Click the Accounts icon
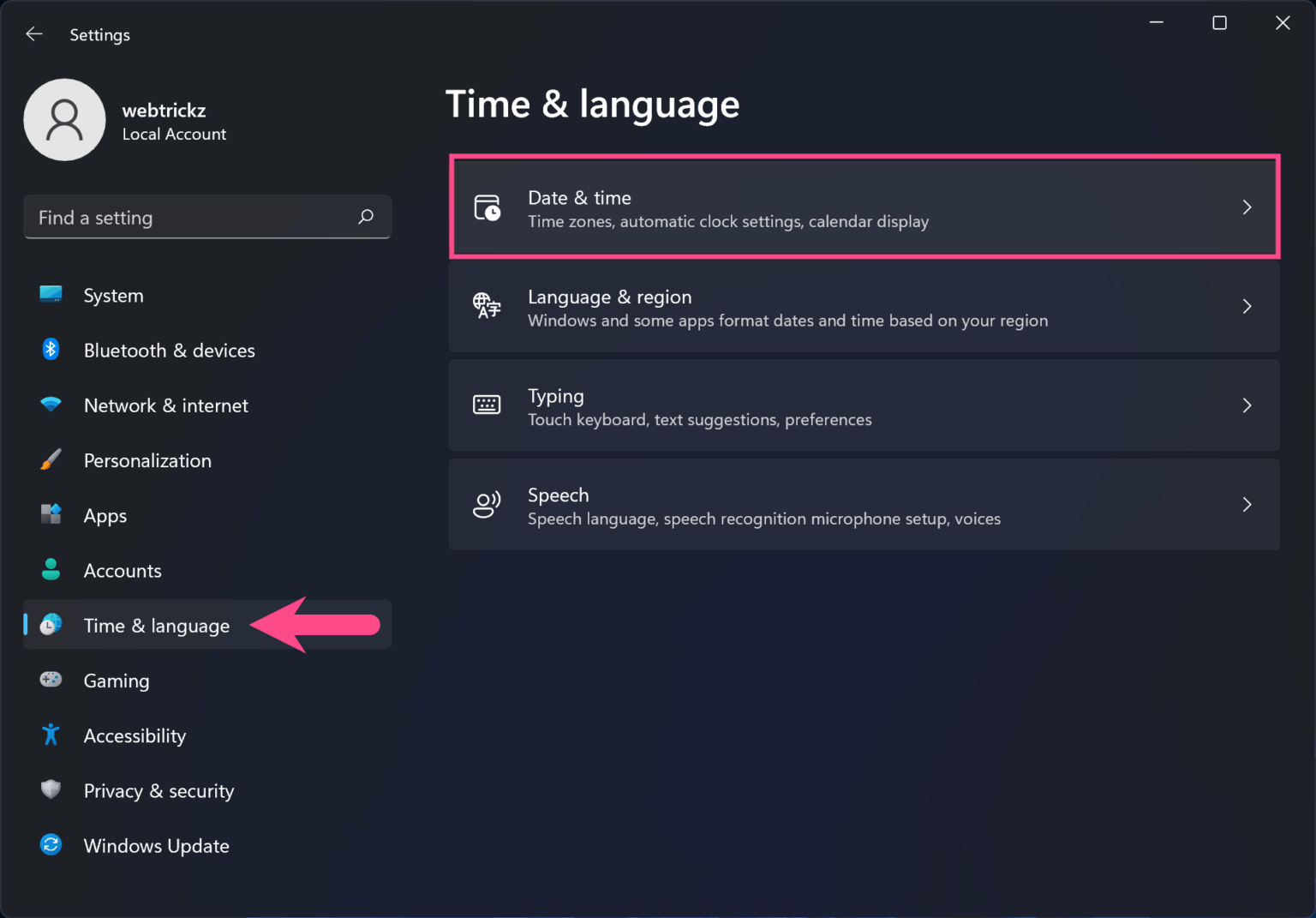This screenshot has width=1316, height=918. pyautogui.click(x=51, y=570)
